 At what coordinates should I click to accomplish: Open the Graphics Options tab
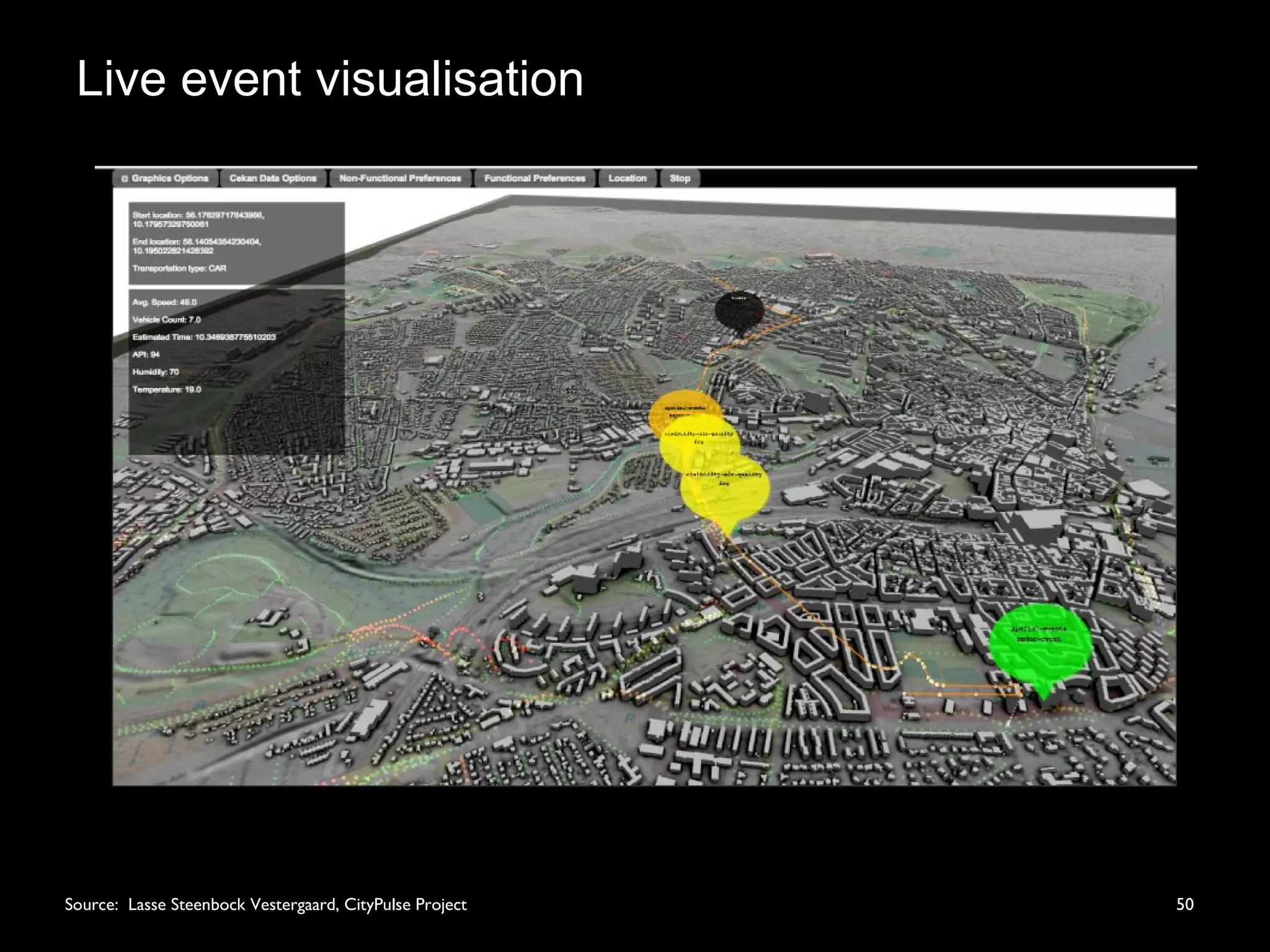[166, 178]
